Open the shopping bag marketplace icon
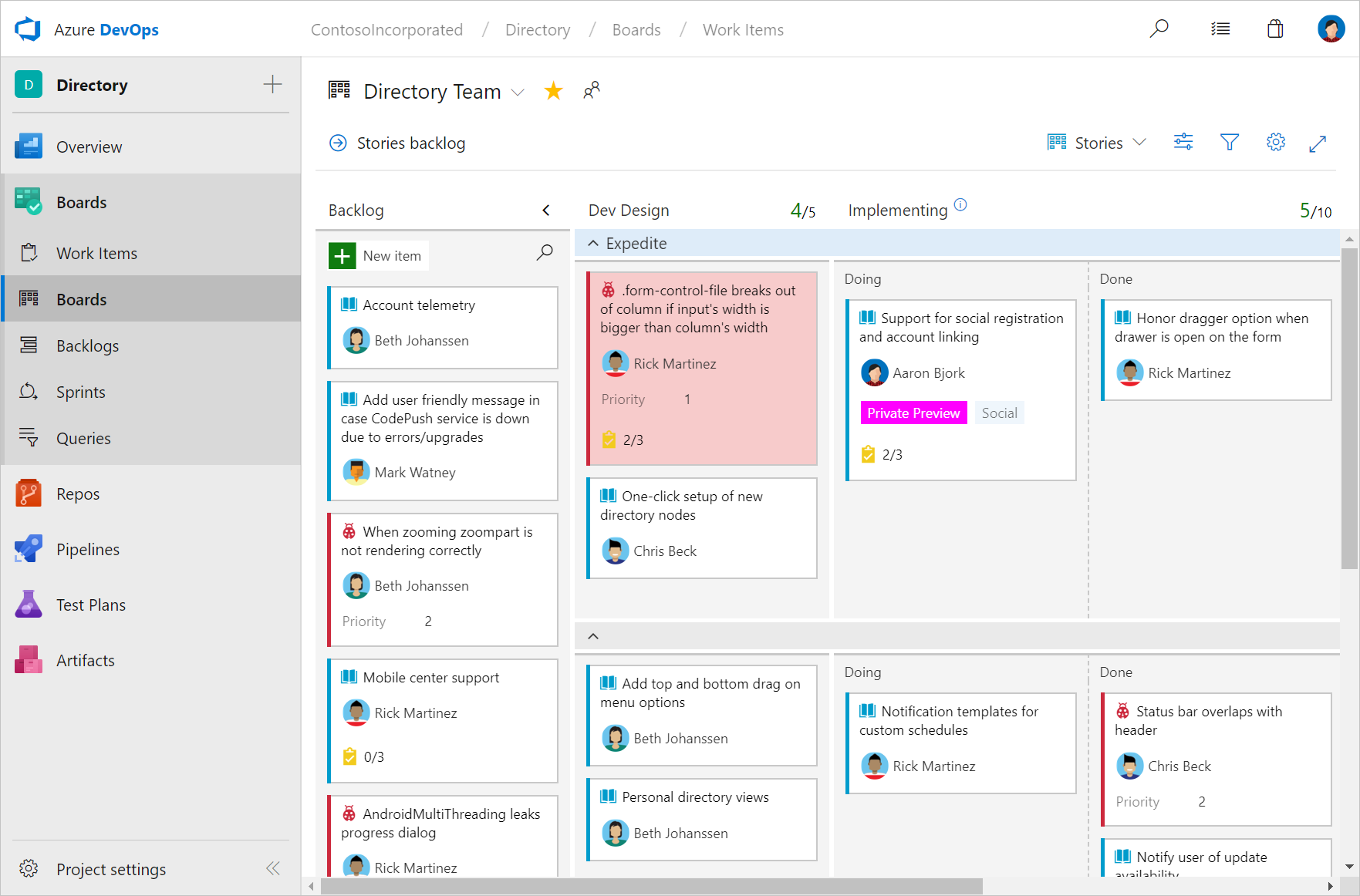Screen dimensions: 1360x896 pos(1275,29)
